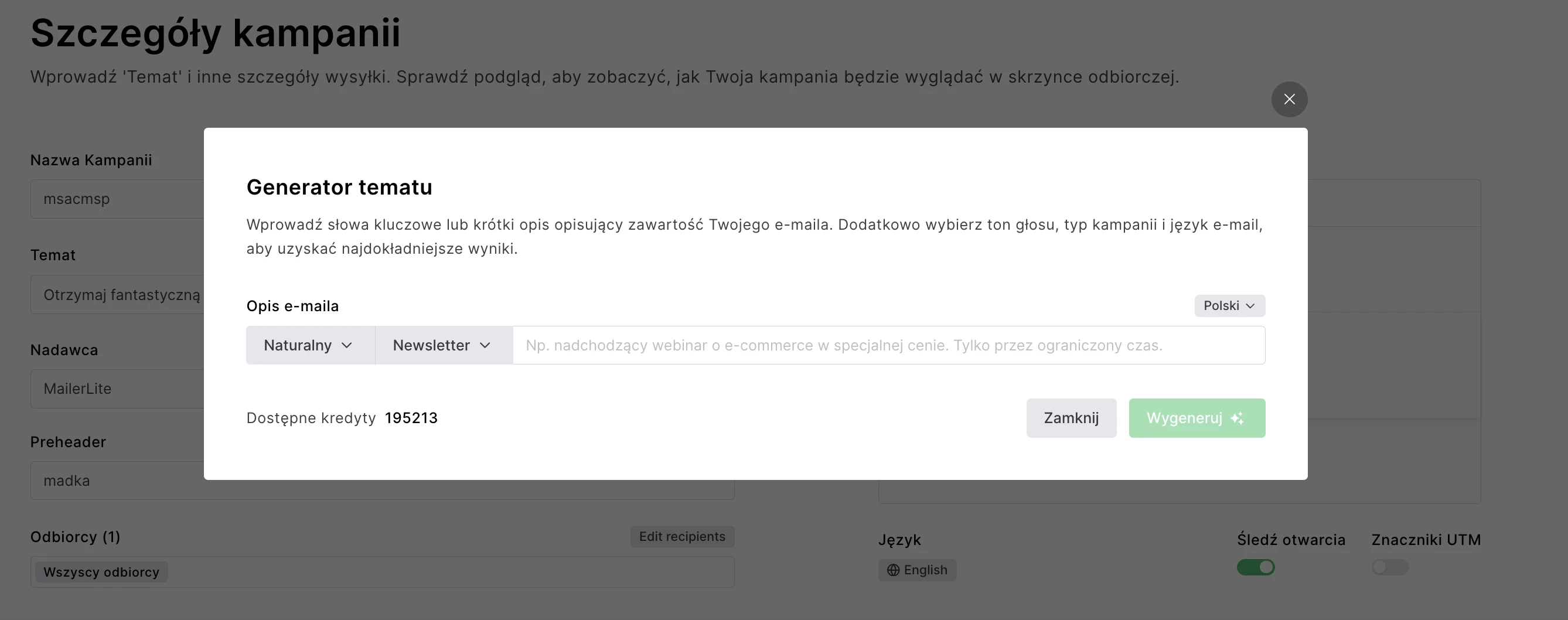Select the English language button
Viewport: 1568px width, 620px height.
[916, 570]
